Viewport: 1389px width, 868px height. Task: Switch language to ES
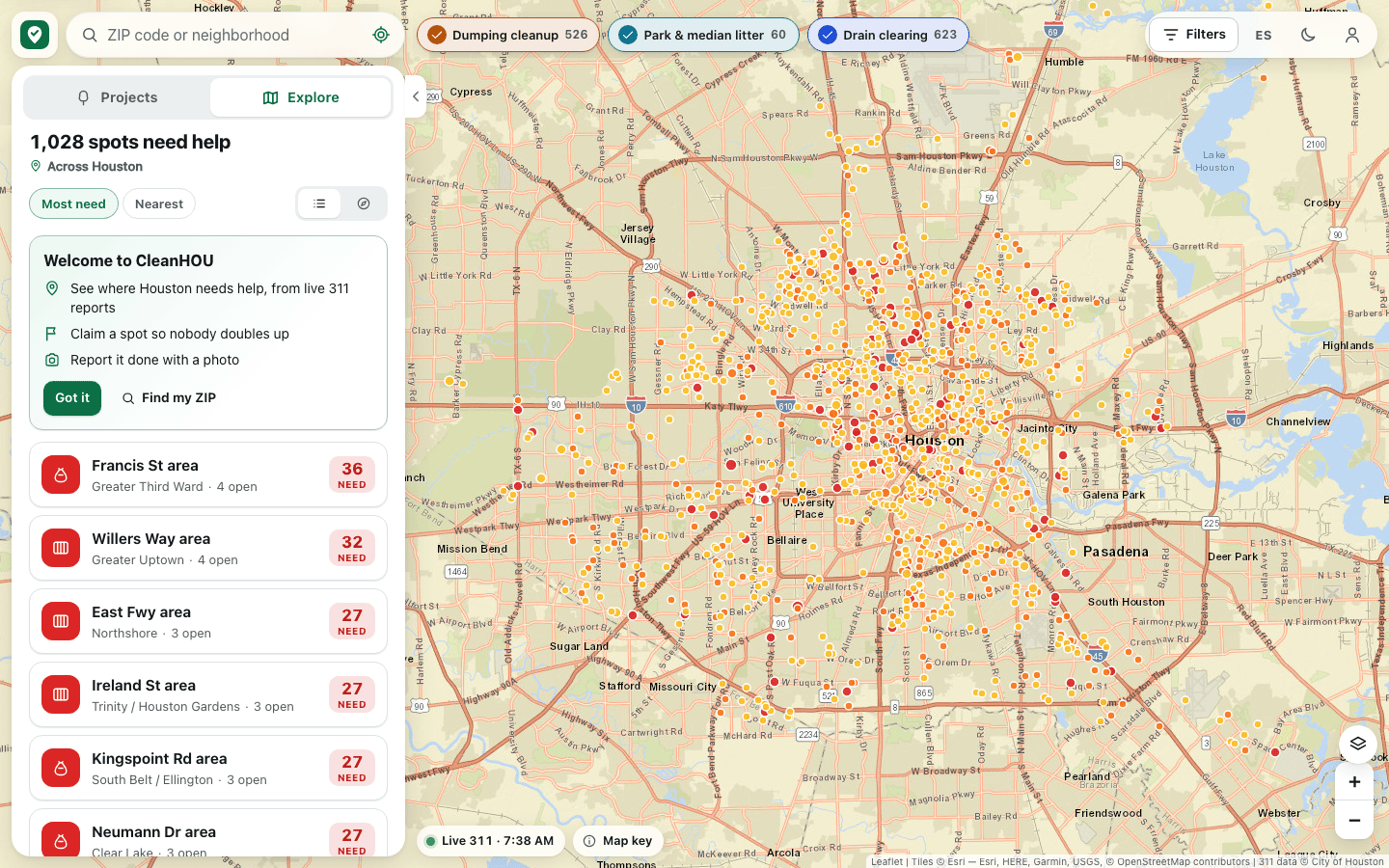click(x=1264, y=35)
